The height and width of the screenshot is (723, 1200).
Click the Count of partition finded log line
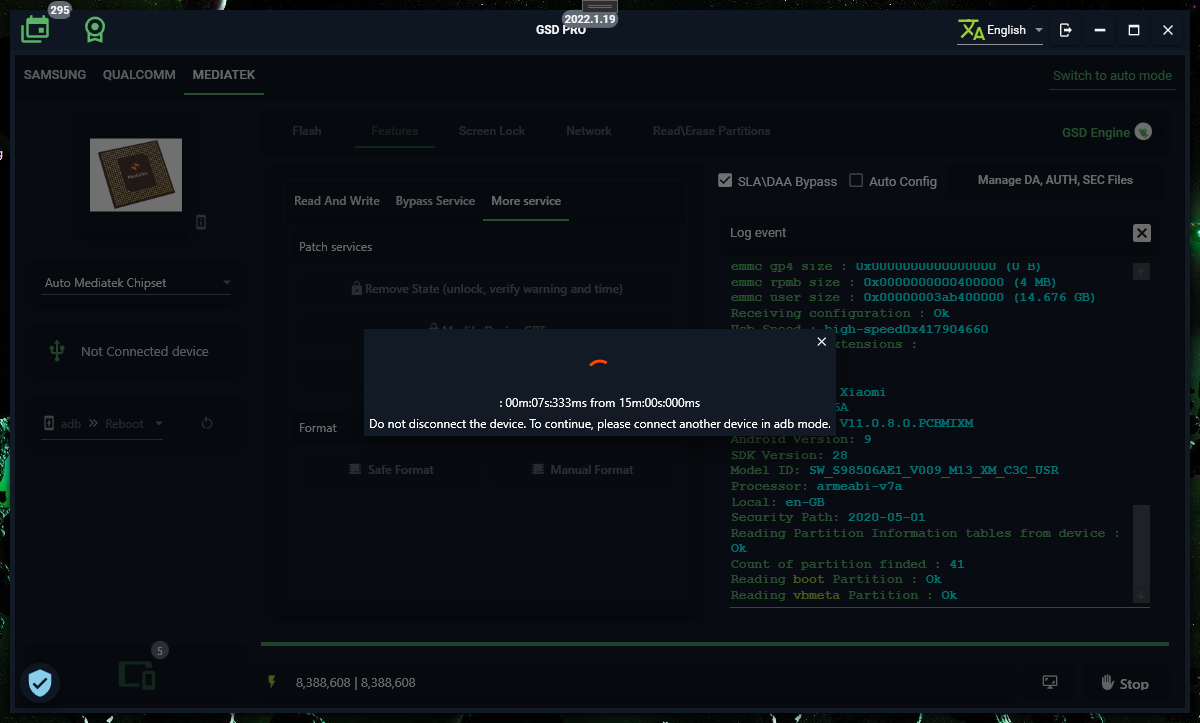[x=848, y=564]
